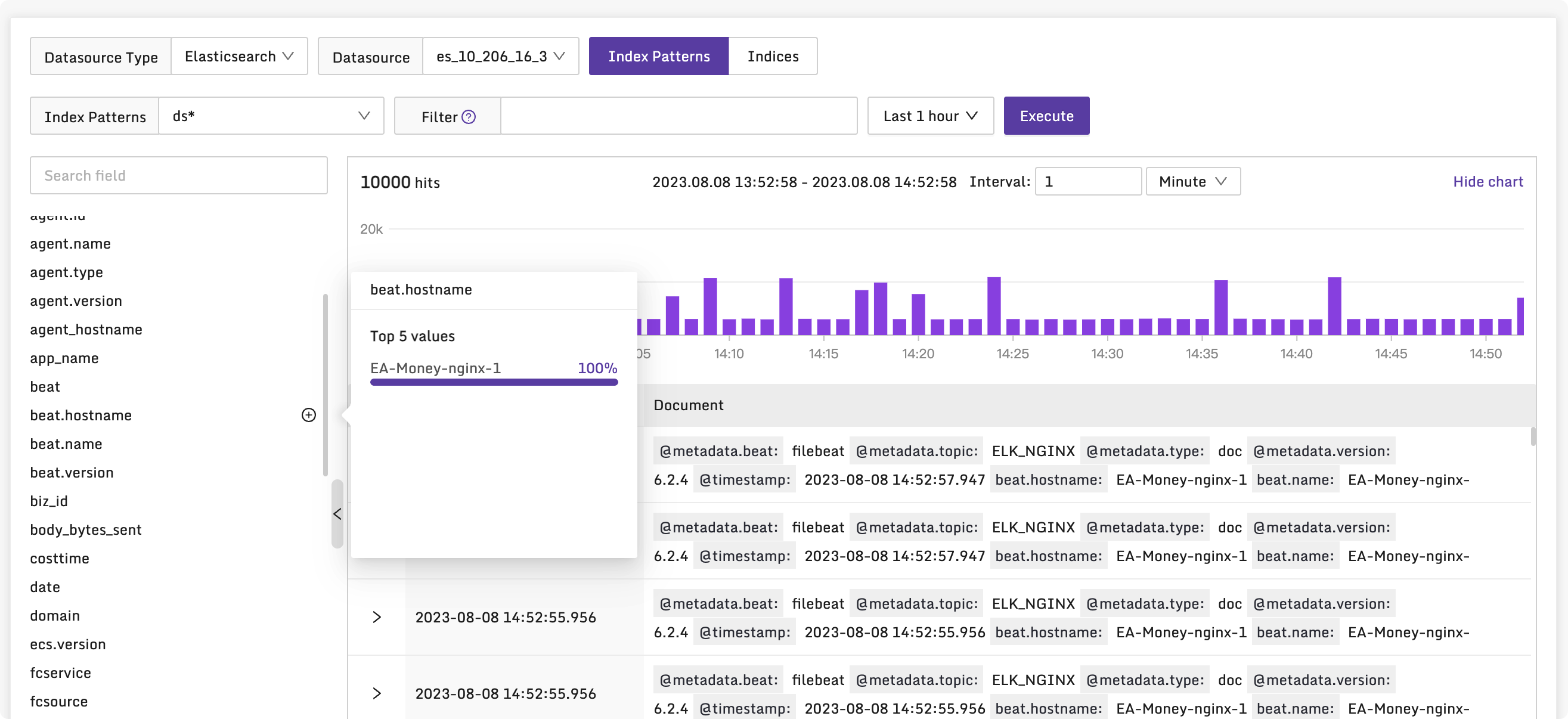This screenshot has height=719, width=1568.
Task: Expand the third document row at 14:52:55.956
Action: point(377,617)
